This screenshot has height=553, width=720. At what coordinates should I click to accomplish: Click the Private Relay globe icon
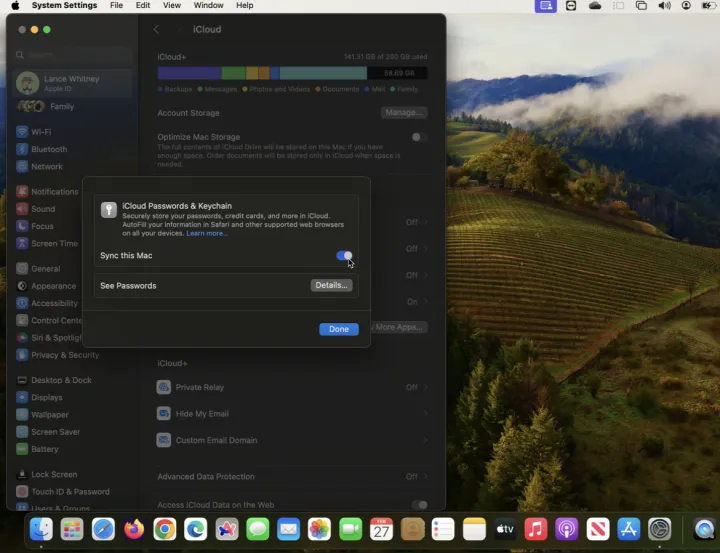(x=164, y=387)
